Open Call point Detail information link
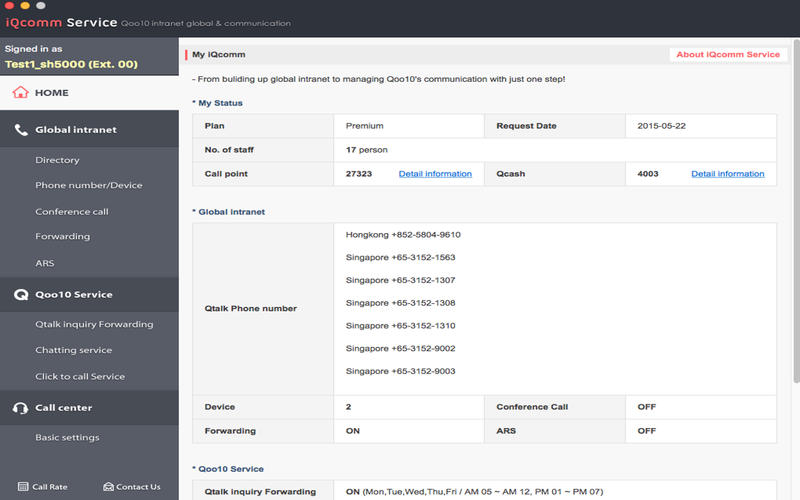800x500 pixels. (435, 174)
